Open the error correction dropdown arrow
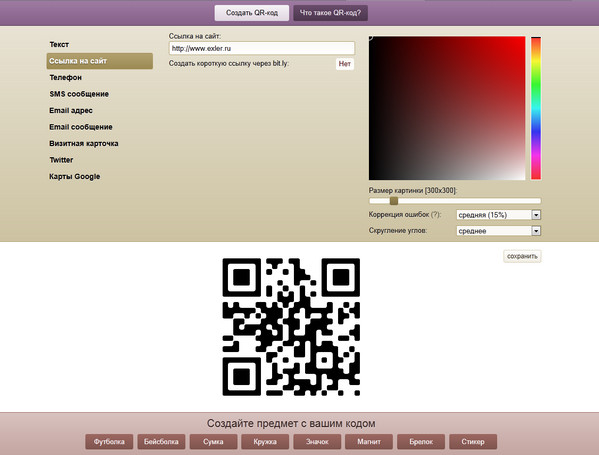This screenshot has height=455, width=599. pyautogui.click(x=536, y=215)
